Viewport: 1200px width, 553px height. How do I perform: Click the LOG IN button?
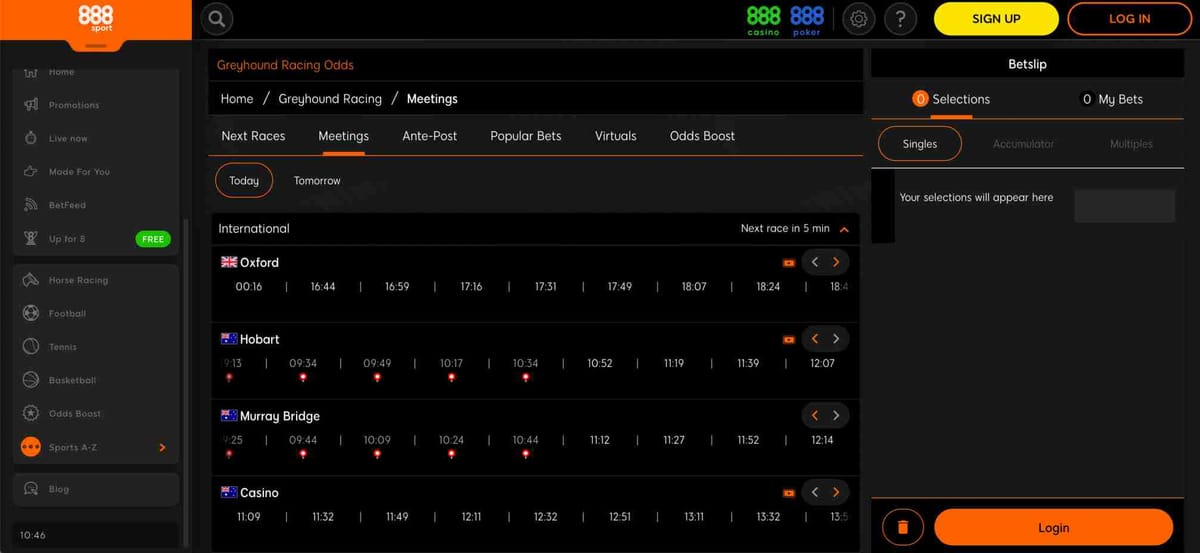[1130, 19]
